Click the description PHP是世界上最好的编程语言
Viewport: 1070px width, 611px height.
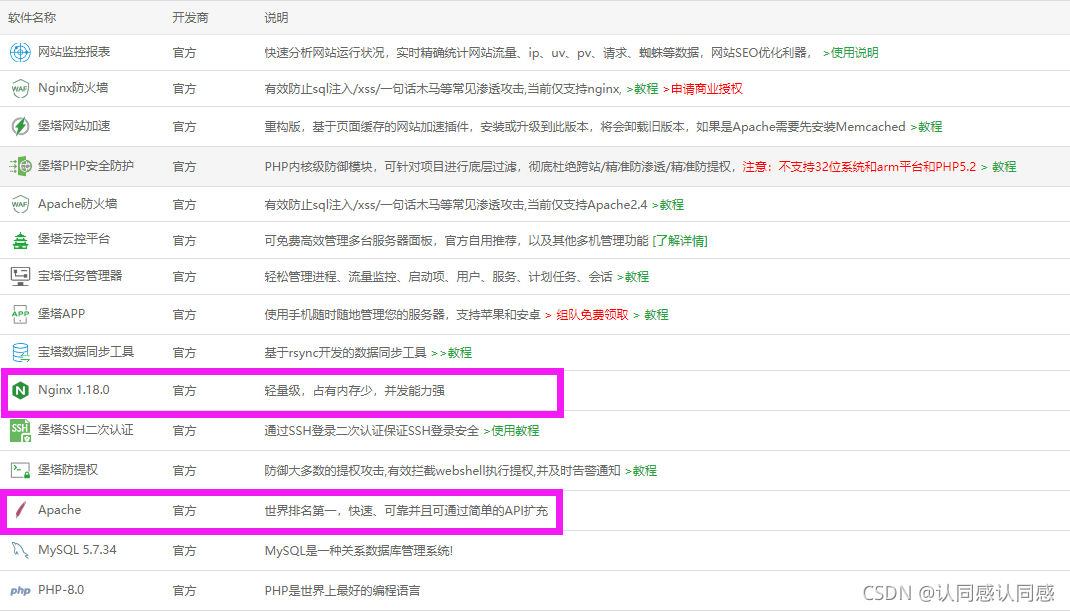pyautogui.click(x=342, y=591)
